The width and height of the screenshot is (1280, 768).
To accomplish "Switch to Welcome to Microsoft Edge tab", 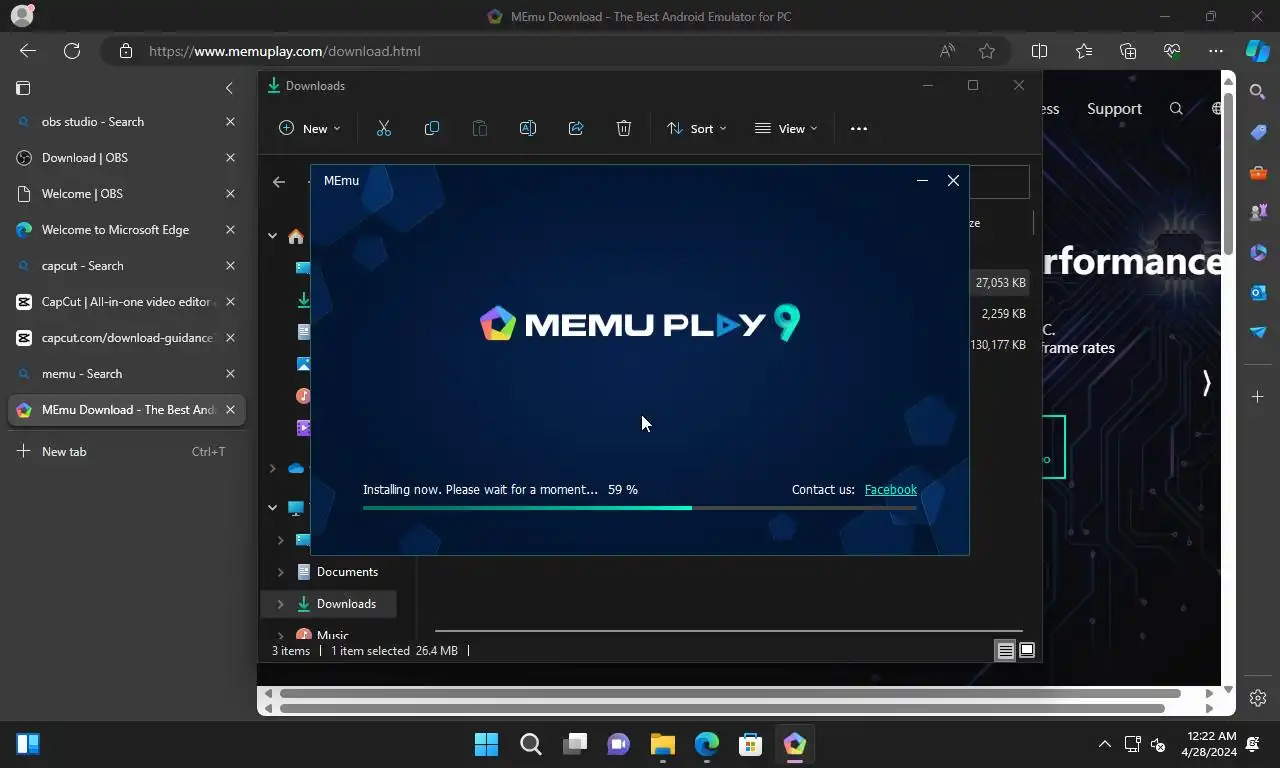I will tap(126, 230).
